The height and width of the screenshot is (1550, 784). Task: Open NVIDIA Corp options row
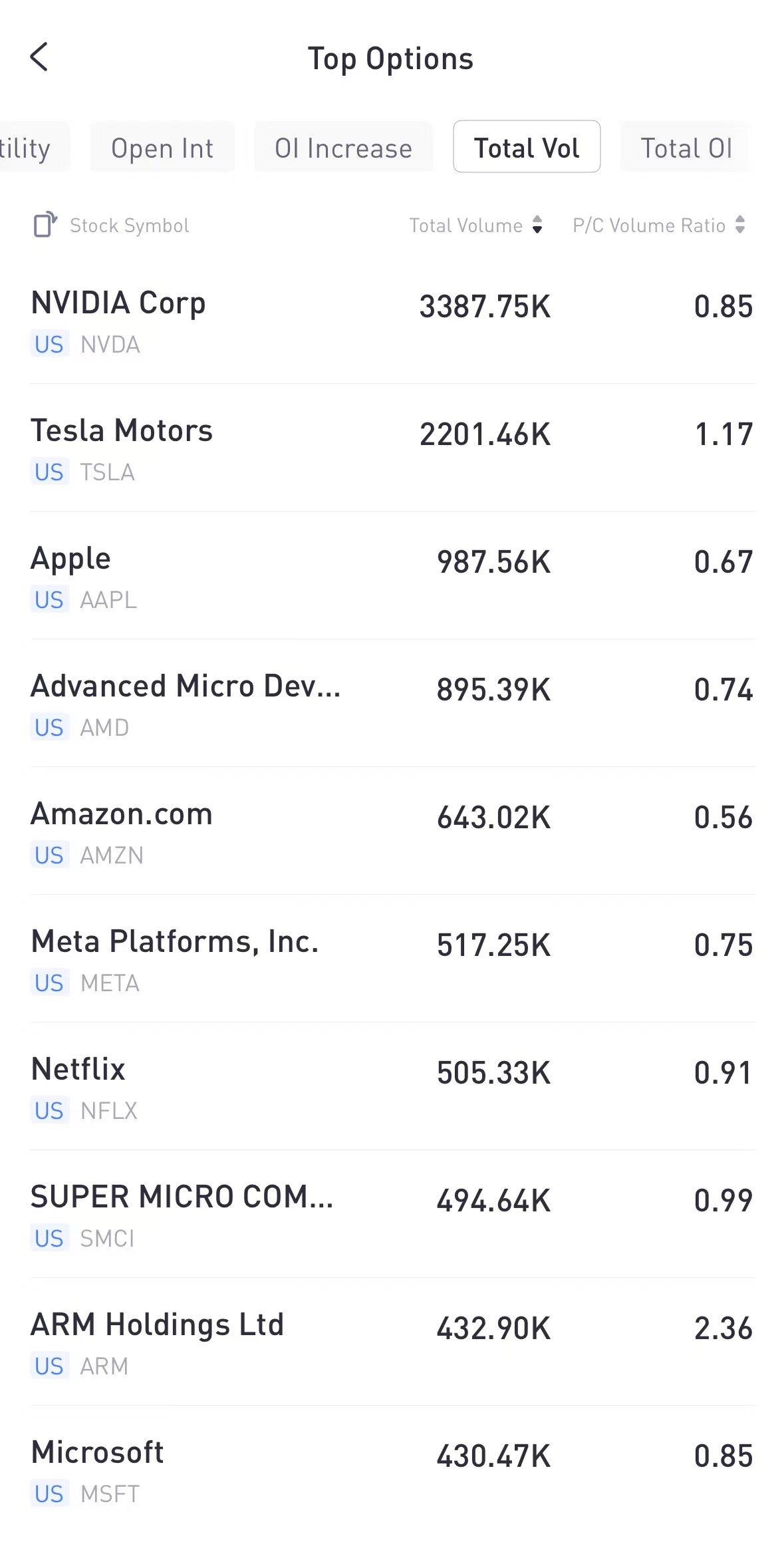pos(392,321)
